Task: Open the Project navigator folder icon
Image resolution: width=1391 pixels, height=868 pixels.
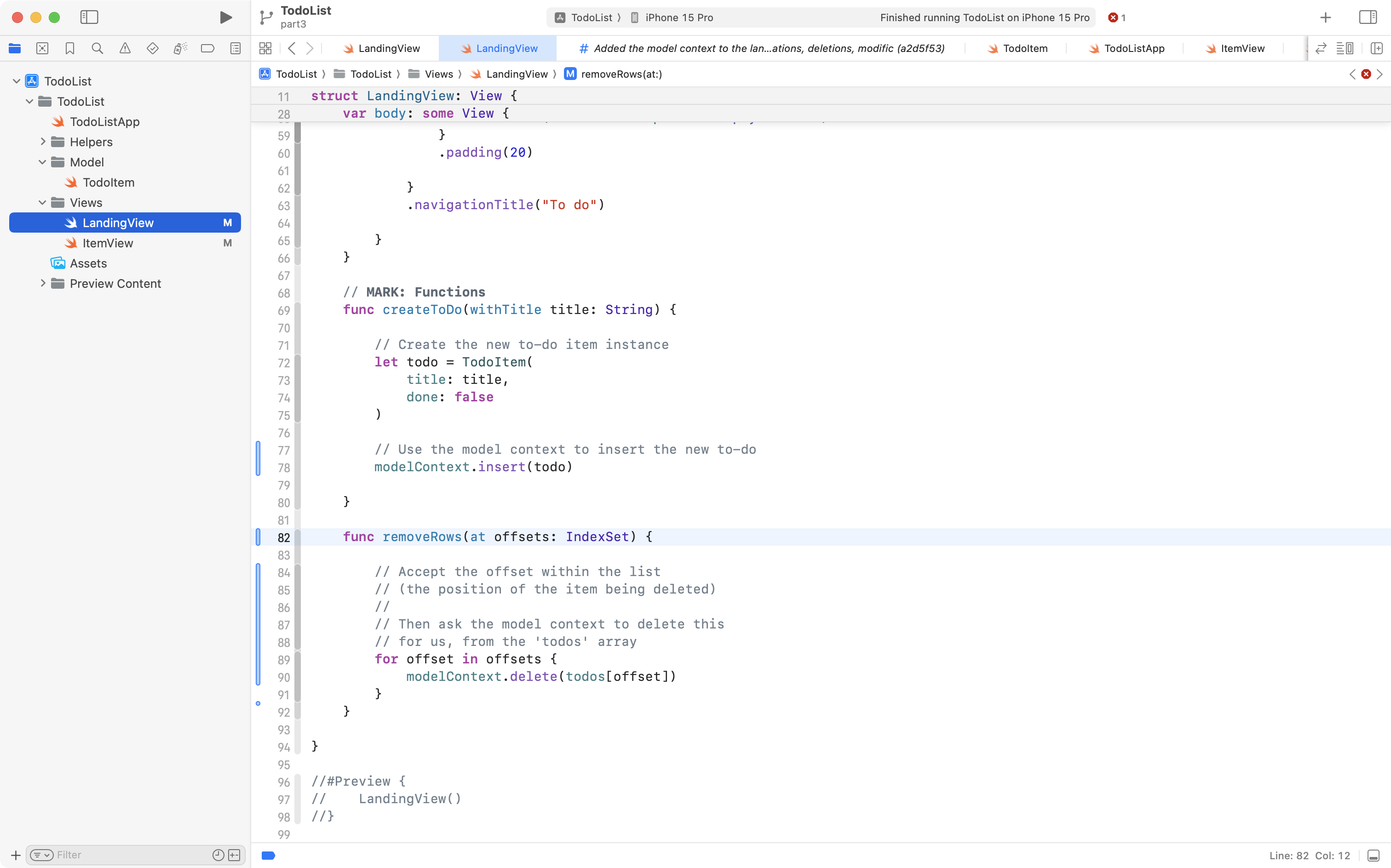Action: pyautogui.click(x=15, y=48)
